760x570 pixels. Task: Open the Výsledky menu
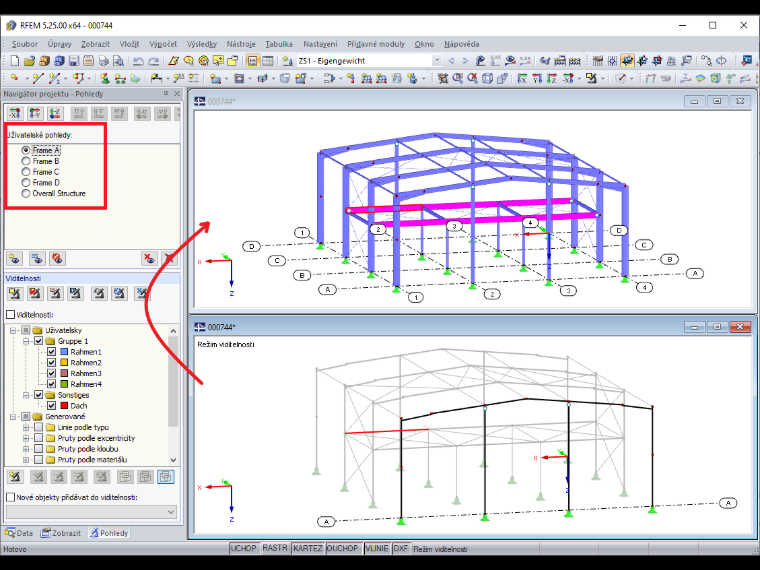pyautogui.click(x=202, y=44)
